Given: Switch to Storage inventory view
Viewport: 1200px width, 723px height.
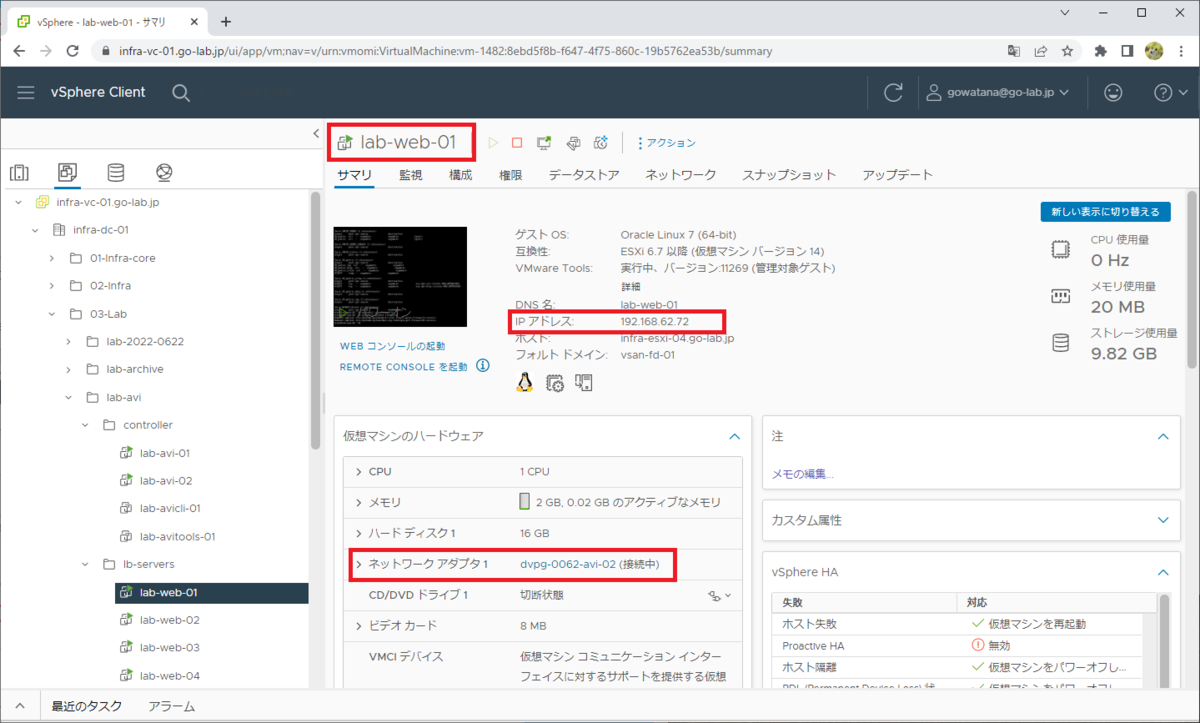Looking at the screenshot, I should coord(116,172).
